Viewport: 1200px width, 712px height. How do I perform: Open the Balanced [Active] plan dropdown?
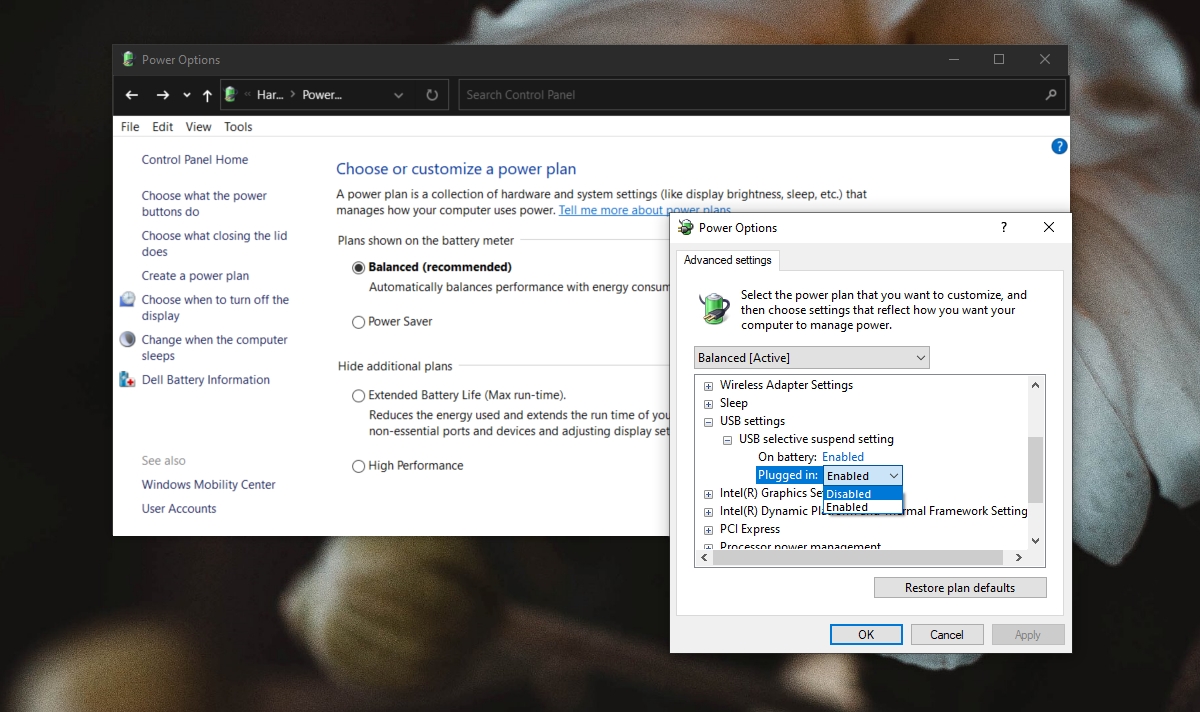click(x=811, y=357)
